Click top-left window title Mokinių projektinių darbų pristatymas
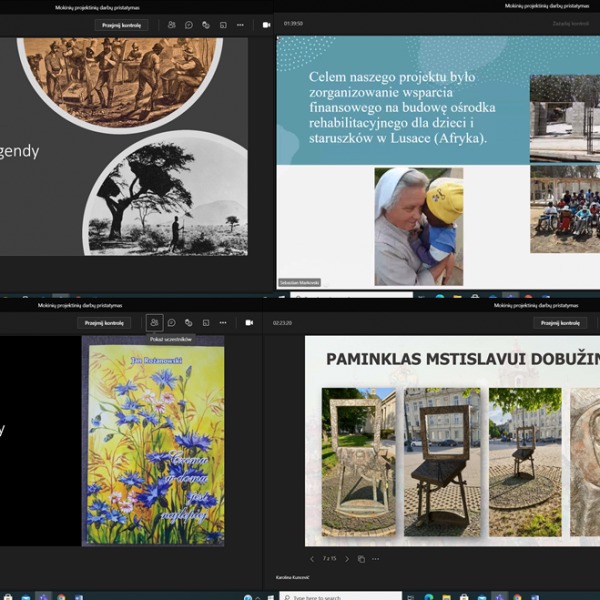The height and width of the screenshot is (600, 600). click(97, 7)
